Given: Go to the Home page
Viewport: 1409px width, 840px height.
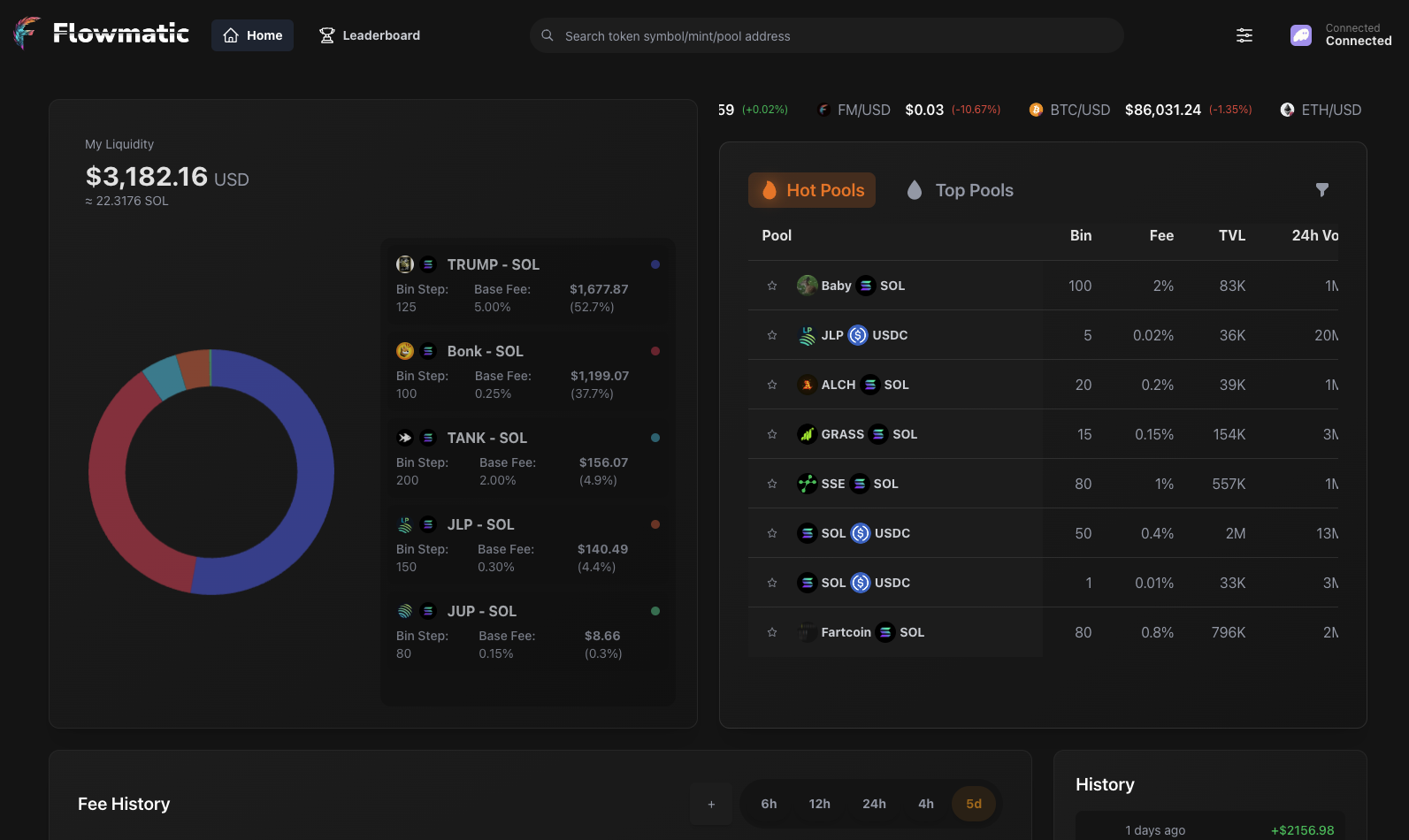Looking at the screenshot, I should point(252,35).
